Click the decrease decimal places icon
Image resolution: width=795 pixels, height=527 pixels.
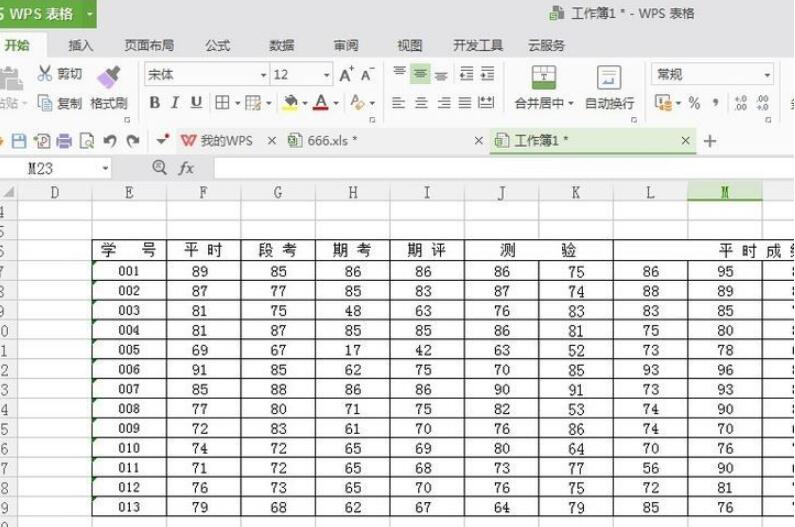pos(762,103)
